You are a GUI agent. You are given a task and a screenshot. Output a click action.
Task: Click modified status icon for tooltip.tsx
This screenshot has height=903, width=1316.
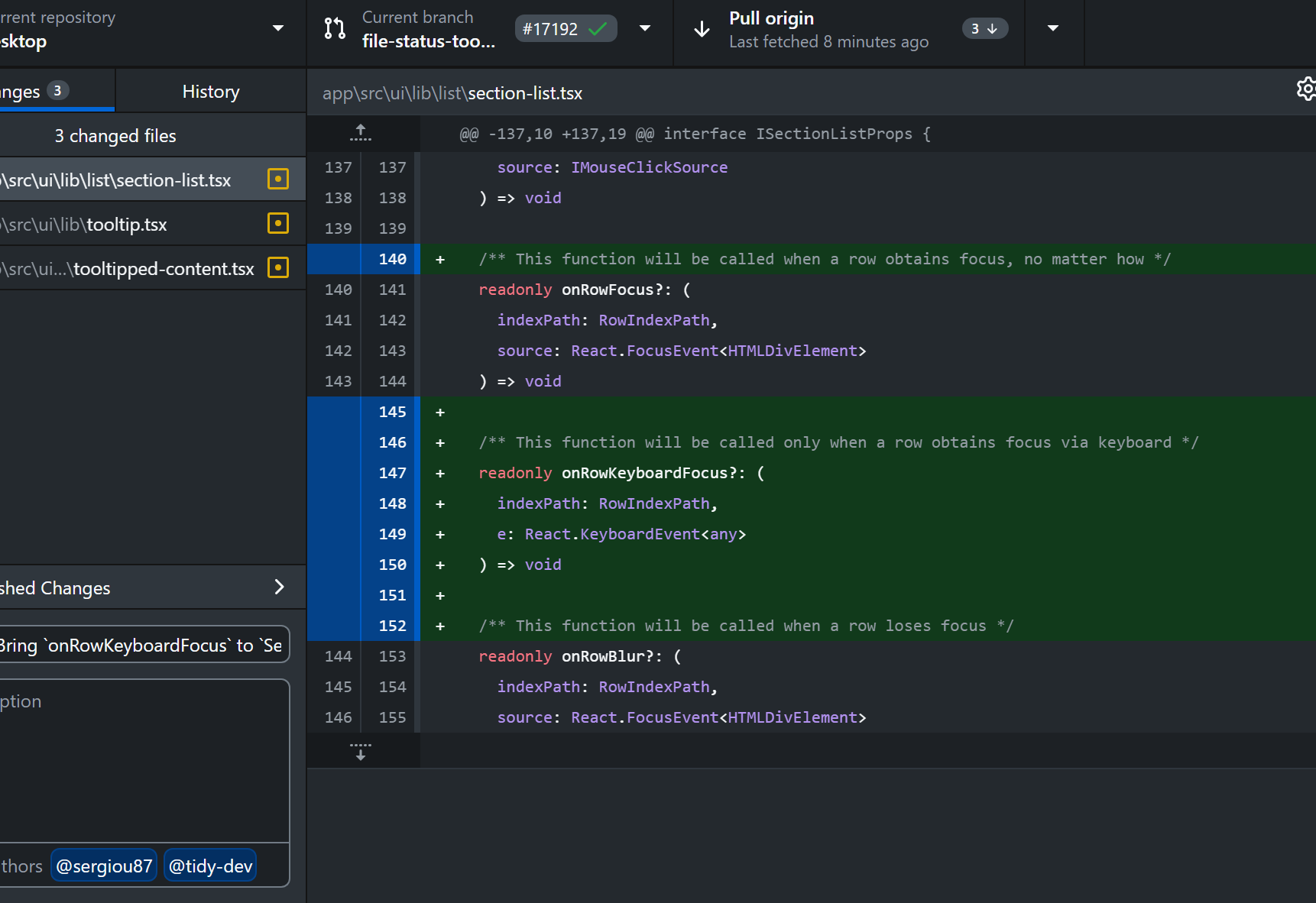tap(278, 223)
